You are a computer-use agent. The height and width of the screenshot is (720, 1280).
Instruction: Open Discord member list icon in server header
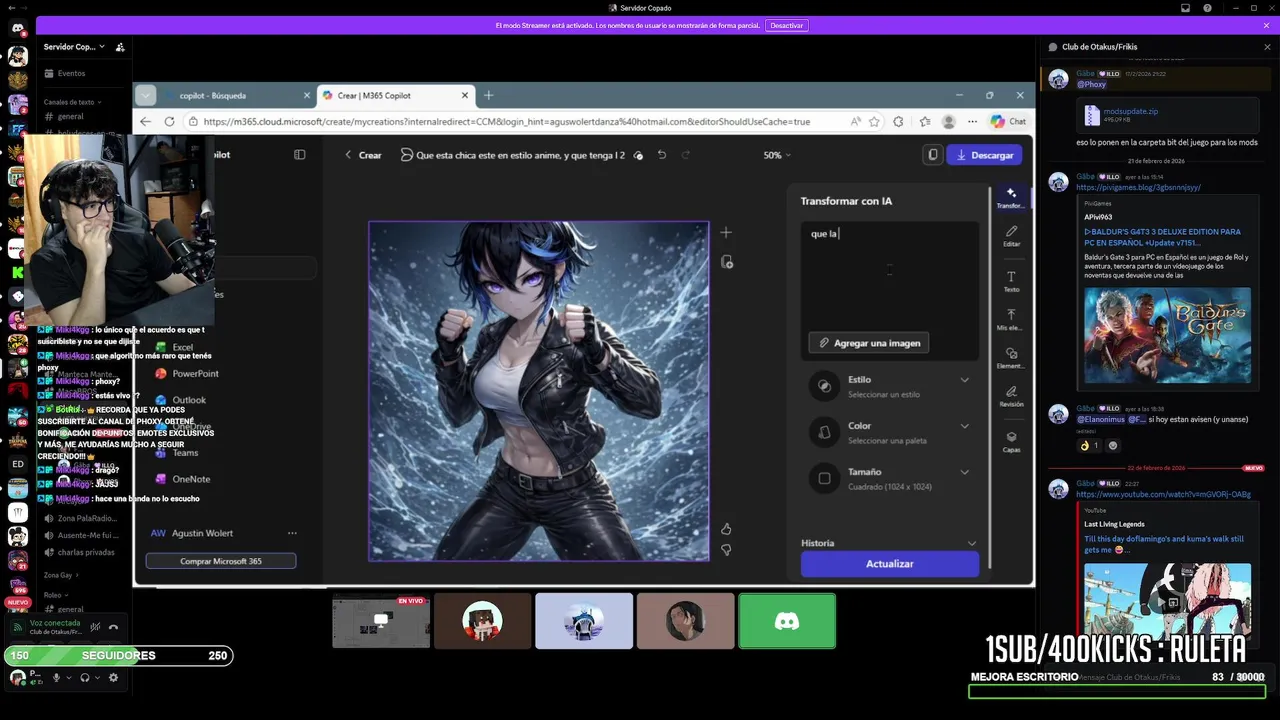click(x=120, y=47)
